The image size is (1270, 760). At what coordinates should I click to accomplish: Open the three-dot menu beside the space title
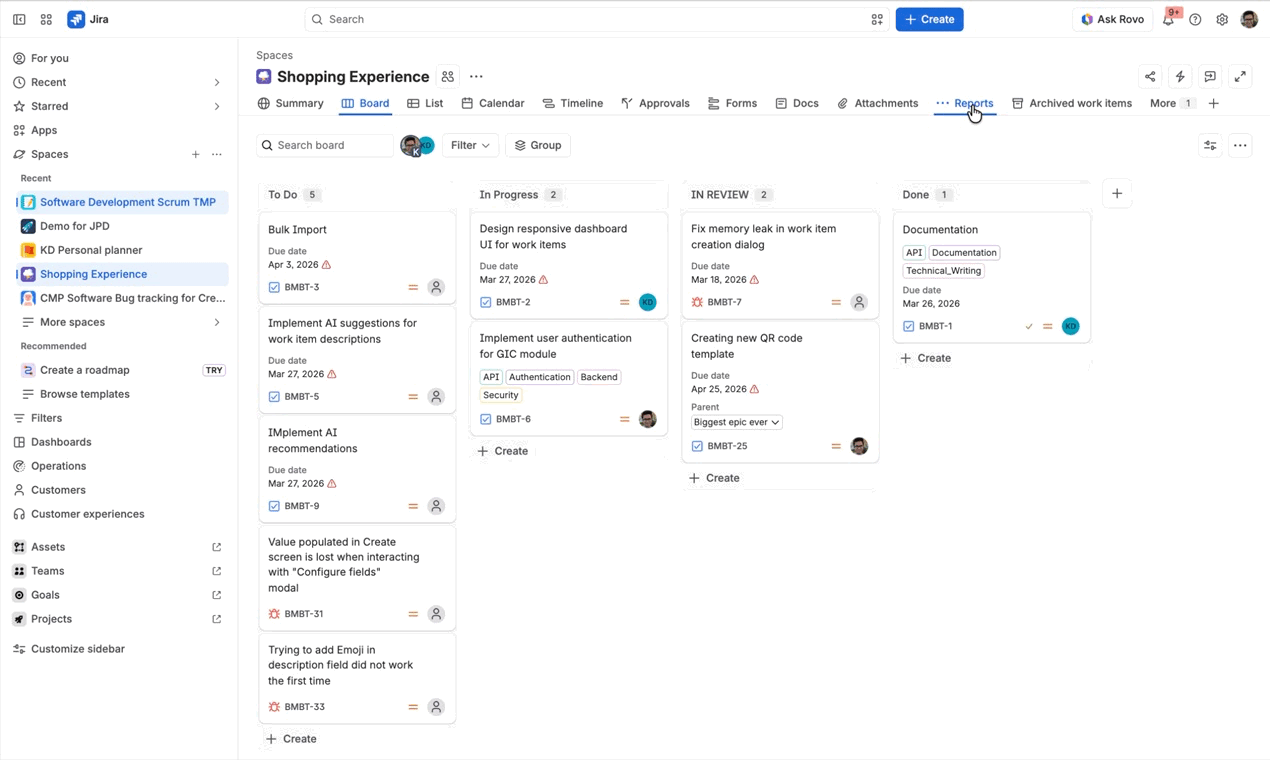coord(476,77)
